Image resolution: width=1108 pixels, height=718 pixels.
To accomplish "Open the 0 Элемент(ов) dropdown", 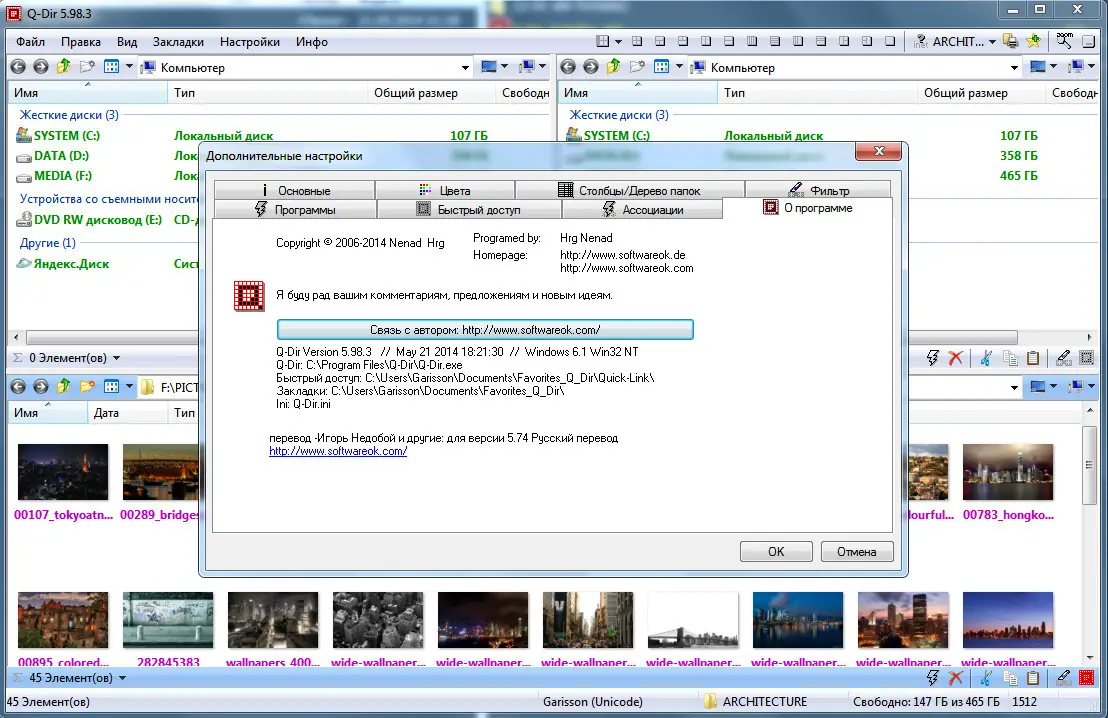I will 117,358.
